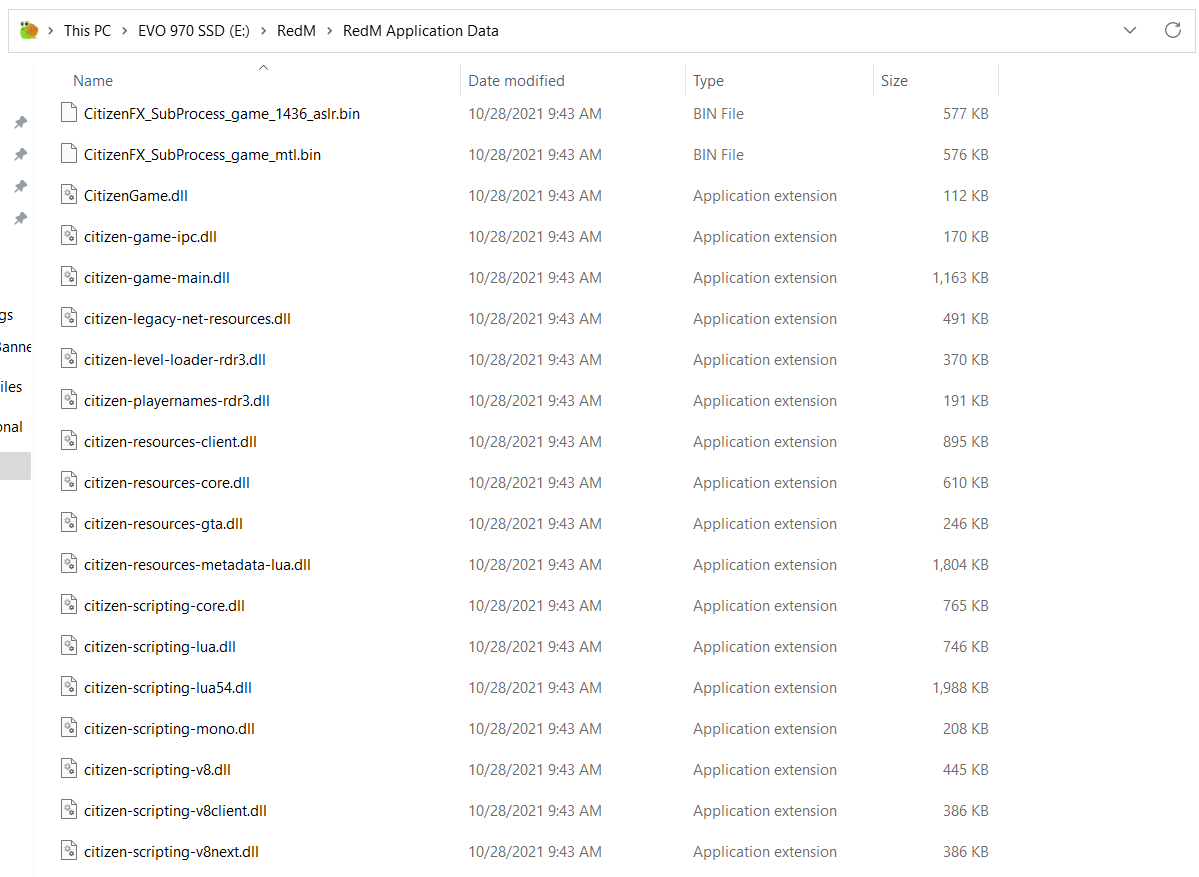This screenshot has height=877, width=1199.
Task: Click the citizen-resources-client.dll file icon
Action: tap(69, 441)
